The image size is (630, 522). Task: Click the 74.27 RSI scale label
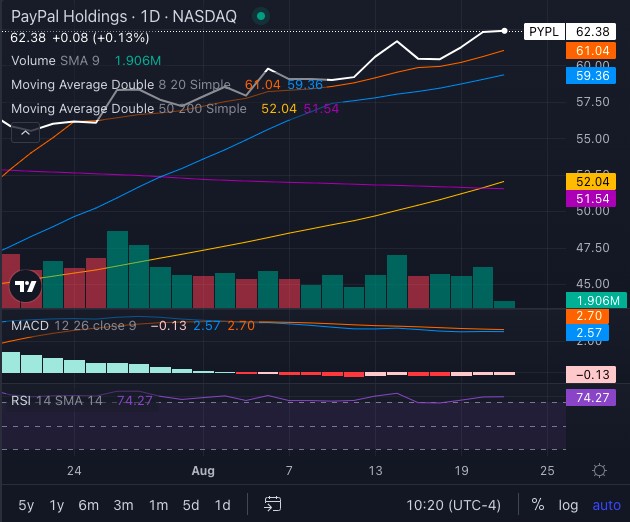591,397
